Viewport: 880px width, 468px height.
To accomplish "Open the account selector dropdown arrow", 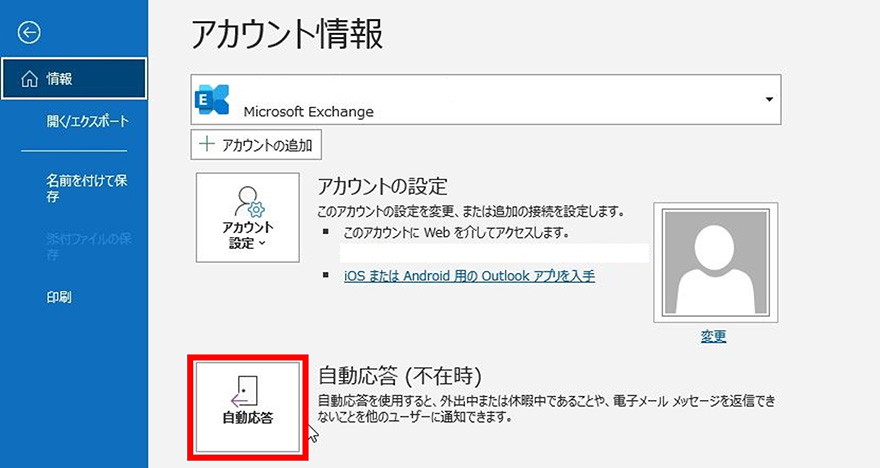I will pyautogui.click(x=768, y=101).
